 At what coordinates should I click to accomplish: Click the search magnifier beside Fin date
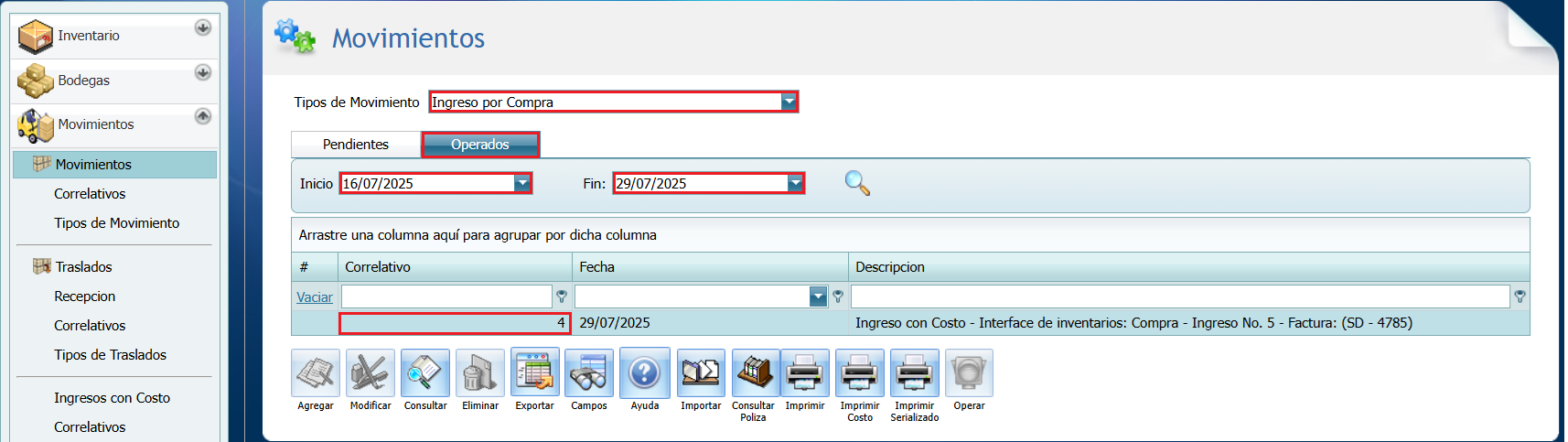pyautogui.click(x=857, y=183)
